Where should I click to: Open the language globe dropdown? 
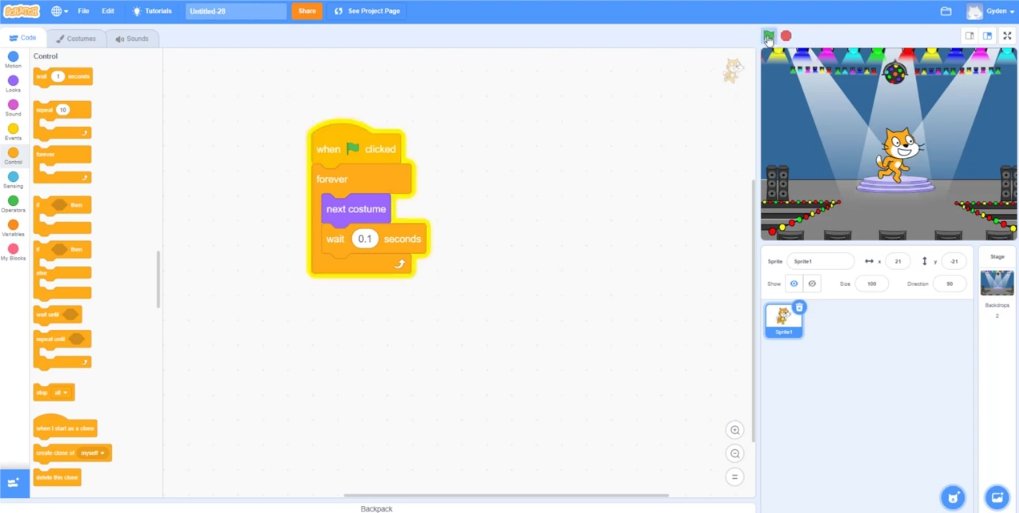coord(60,11)
